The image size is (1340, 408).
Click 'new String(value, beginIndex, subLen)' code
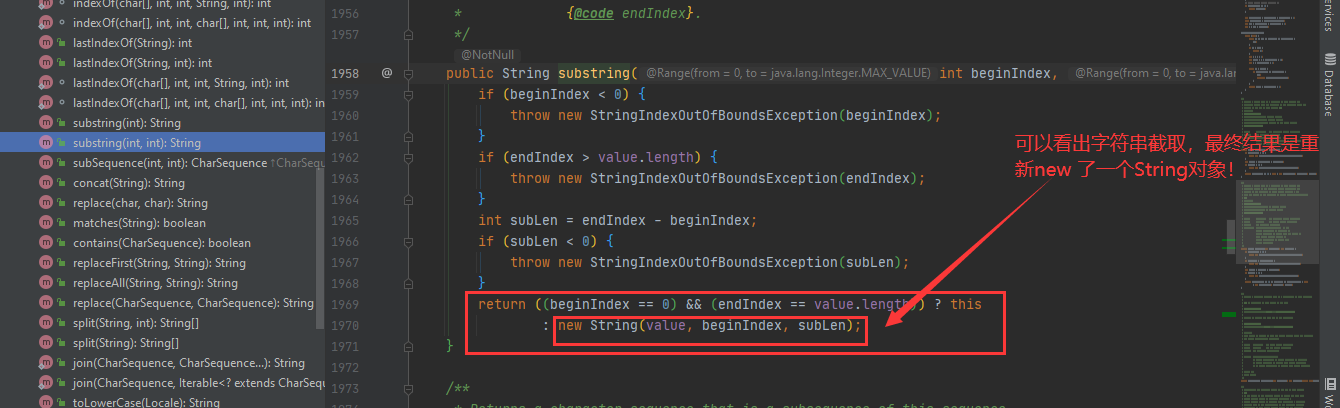pos(706,325)
